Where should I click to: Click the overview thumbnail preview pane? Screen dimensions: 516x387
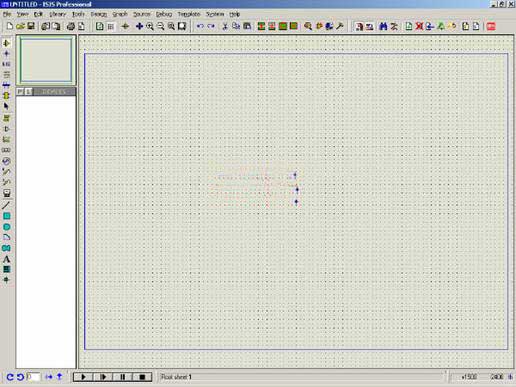click(46, 60)
